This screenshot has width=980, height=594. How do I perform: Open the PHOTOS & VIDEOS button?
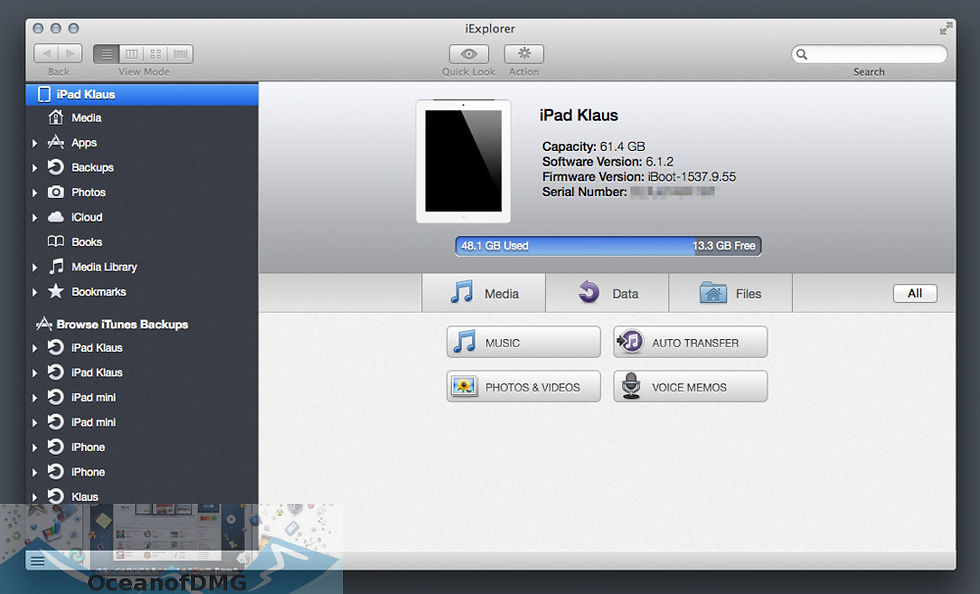(x=523, y=386)
